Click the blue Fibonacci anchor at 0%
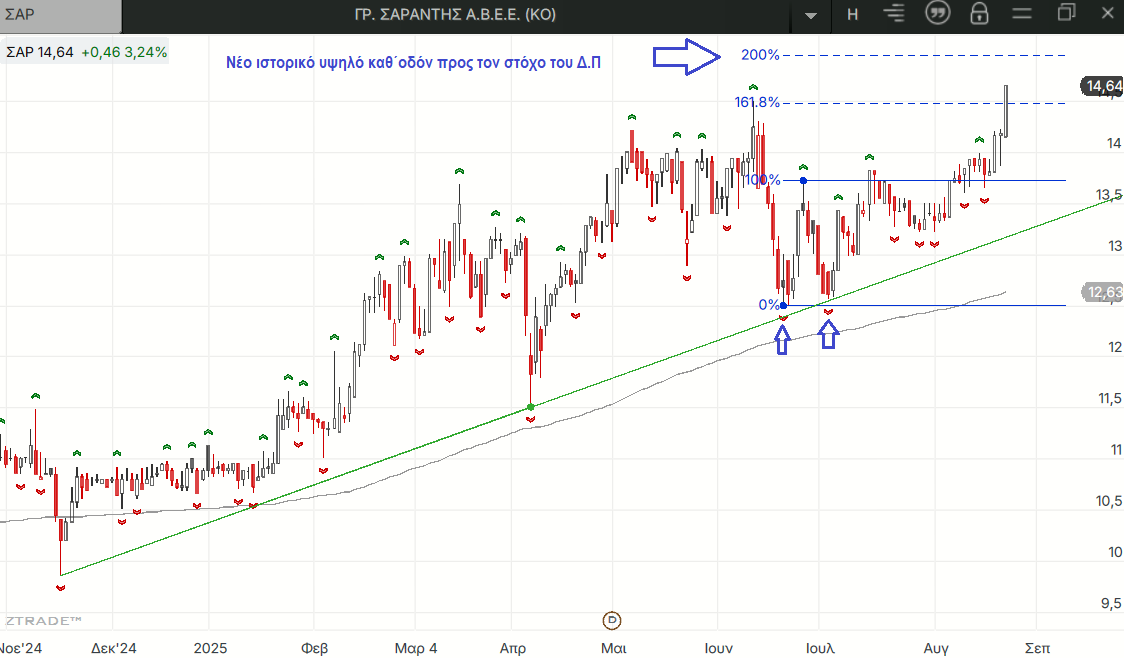Viewport: 1124px width, 658px height. pyautogui.click(x=784, y=305)
